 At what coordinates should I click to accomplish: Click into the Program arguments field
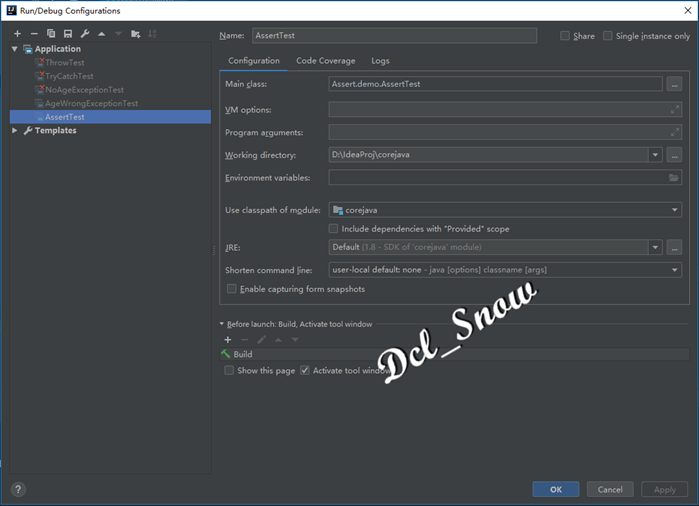pyautogui.click(x=505, y=132)
